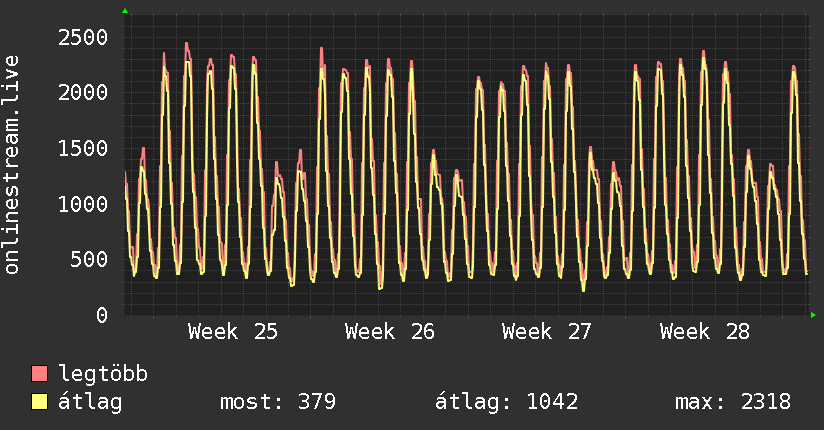
Task: Click the max: 2318 statistic
Action: (x=733, y=402)
